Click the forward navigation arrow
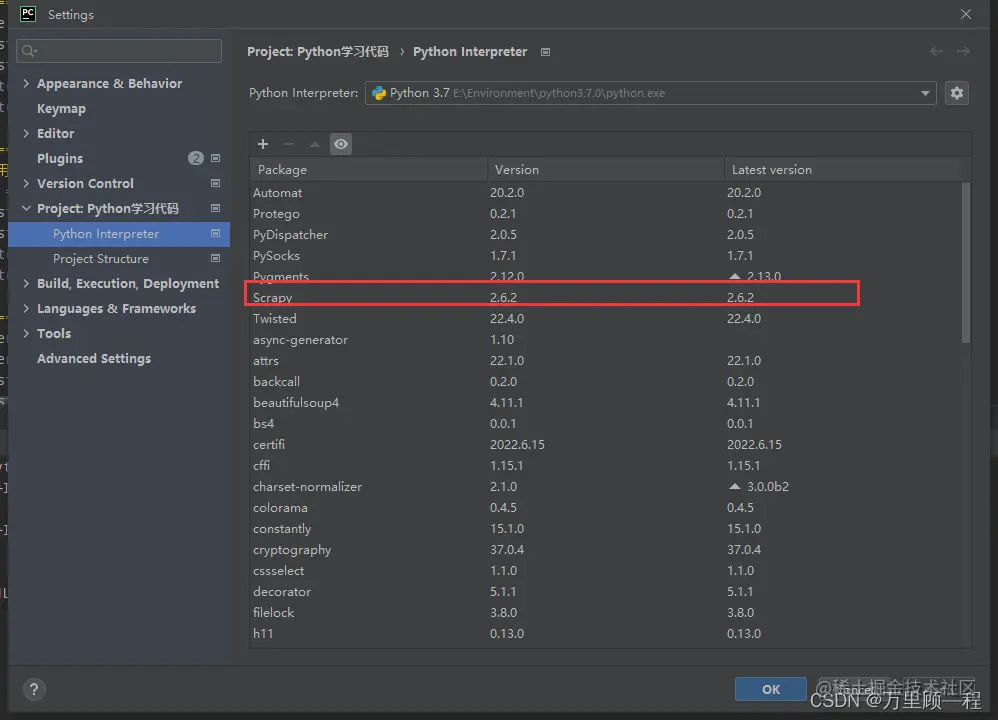The width and height of the screenshot is (998, 720). 963,51
